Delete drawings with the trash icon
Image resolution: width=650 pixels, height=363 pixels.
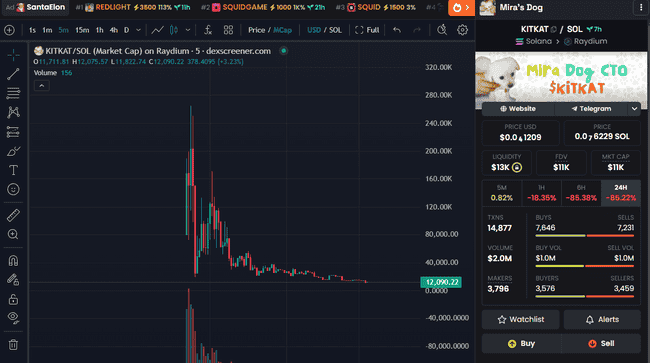point(13,344)
